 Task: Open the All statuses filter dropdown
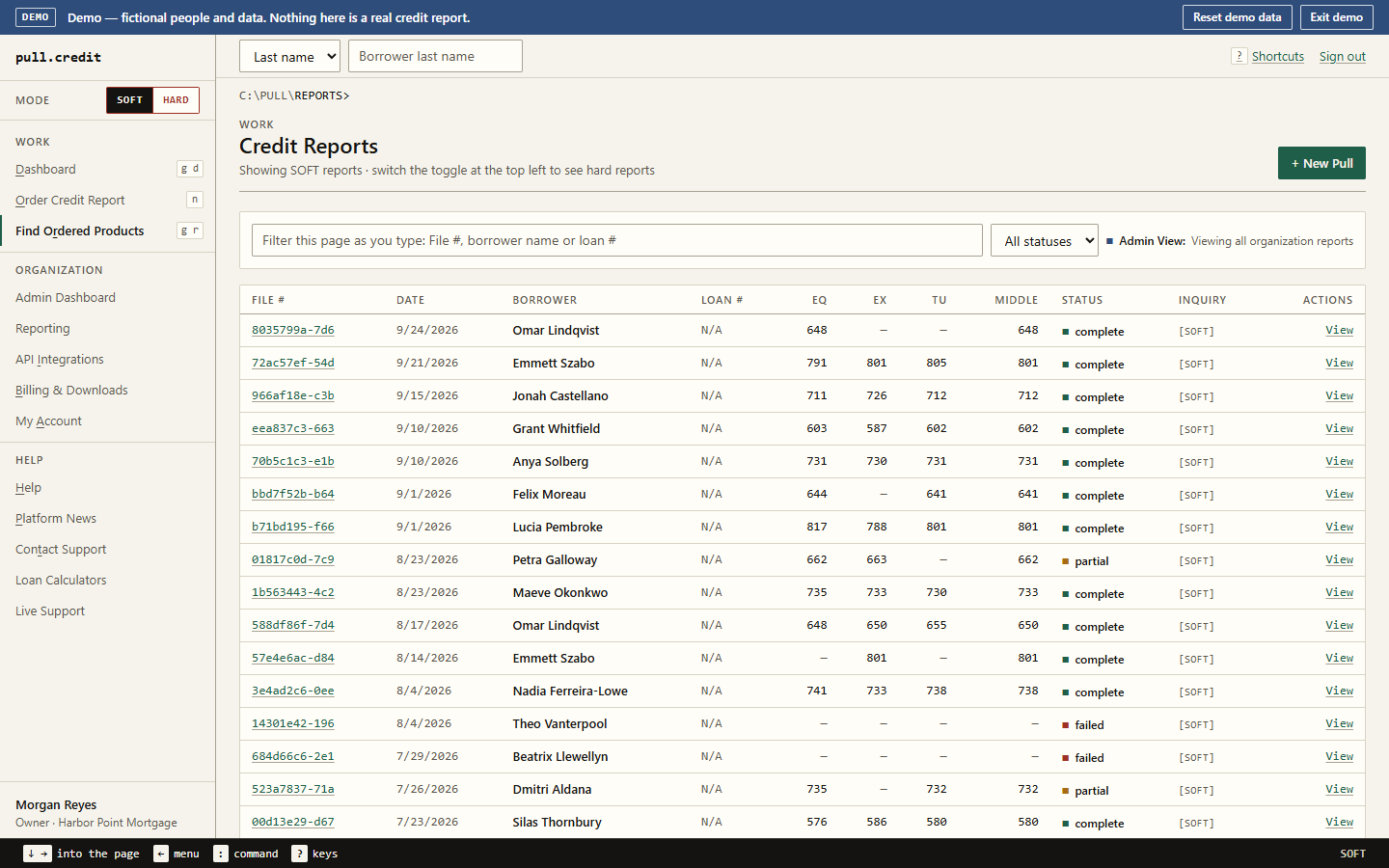coord(1045,240)
